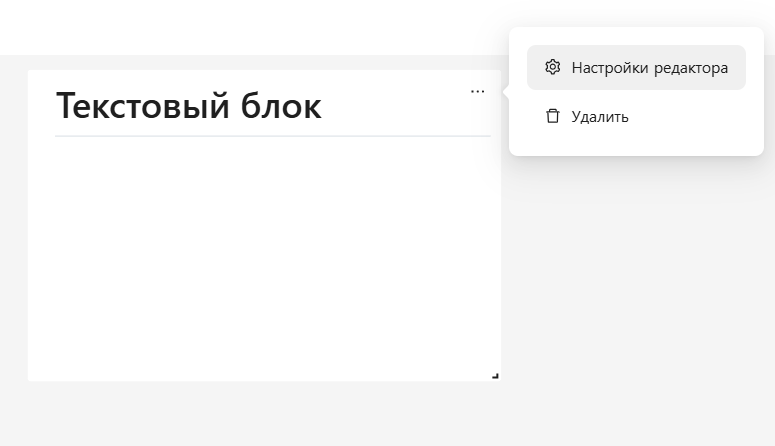This screenshot has width=775, height=446.
Task: Click the Текстовый блок heading
Action: (189, 105)
